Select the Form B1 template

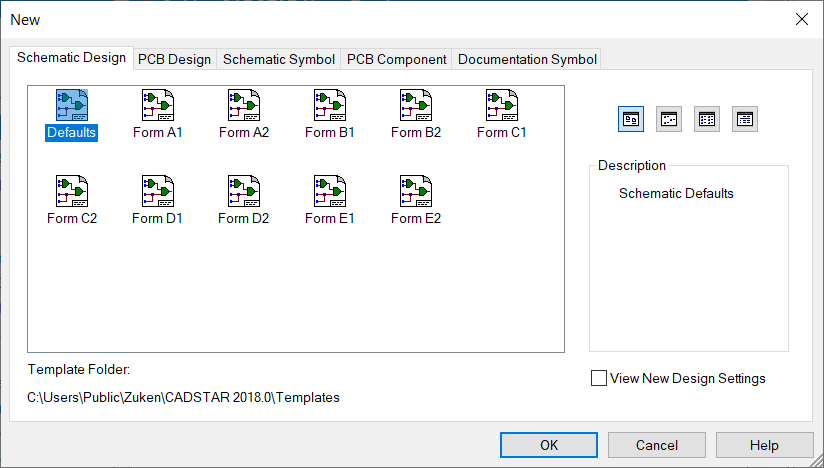tap(330, 105)
